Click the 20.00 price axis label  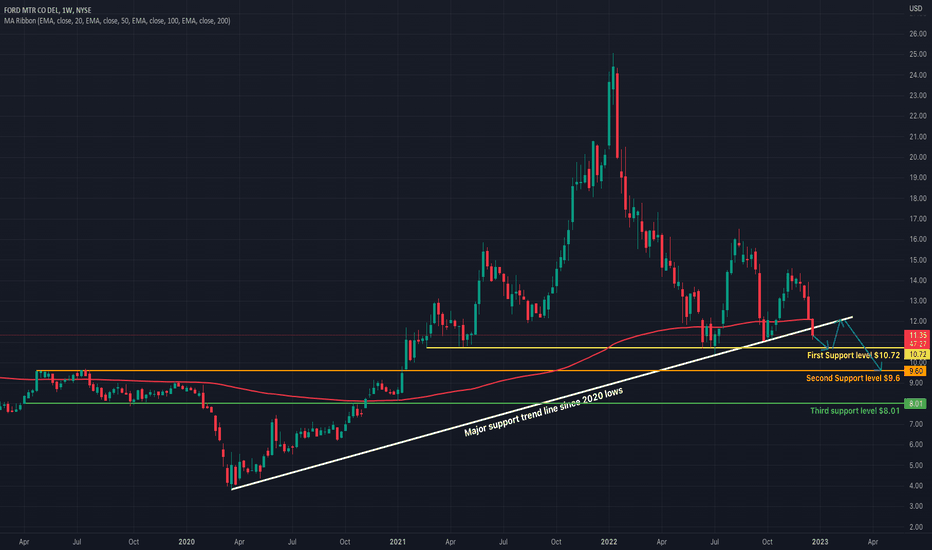tap(918, 158)
